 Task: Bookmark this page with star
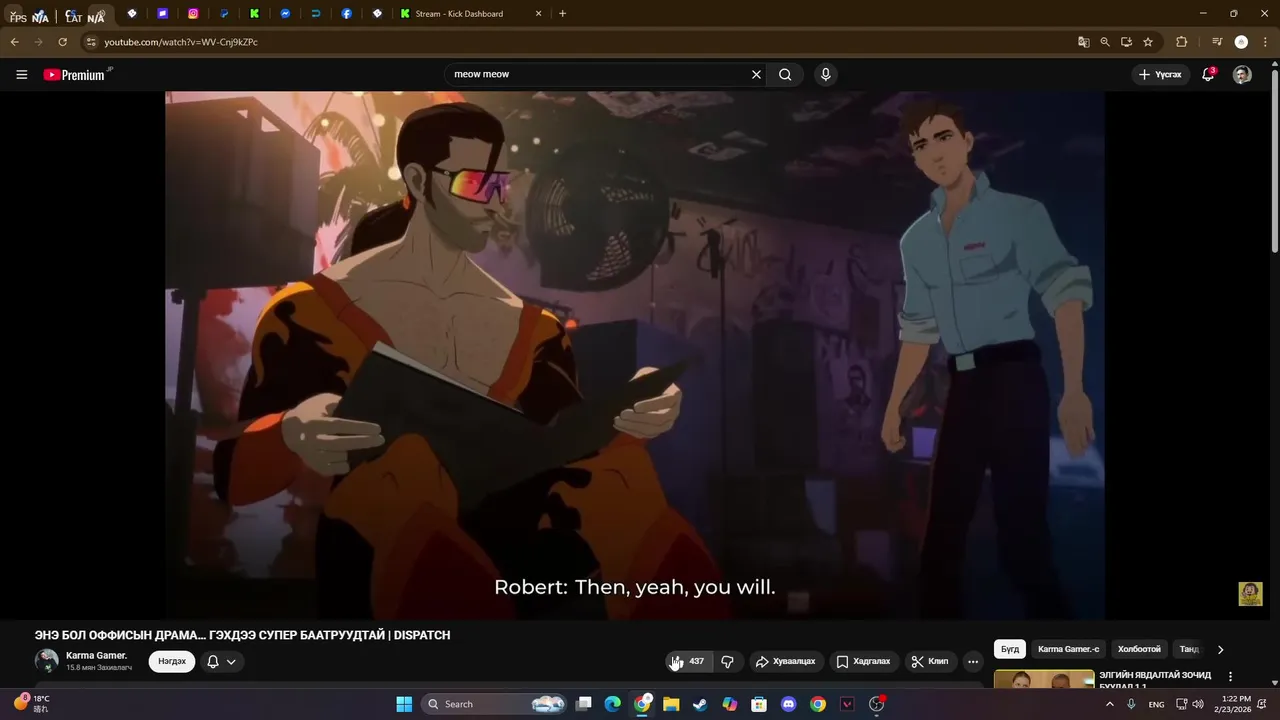click(1148, 42)
